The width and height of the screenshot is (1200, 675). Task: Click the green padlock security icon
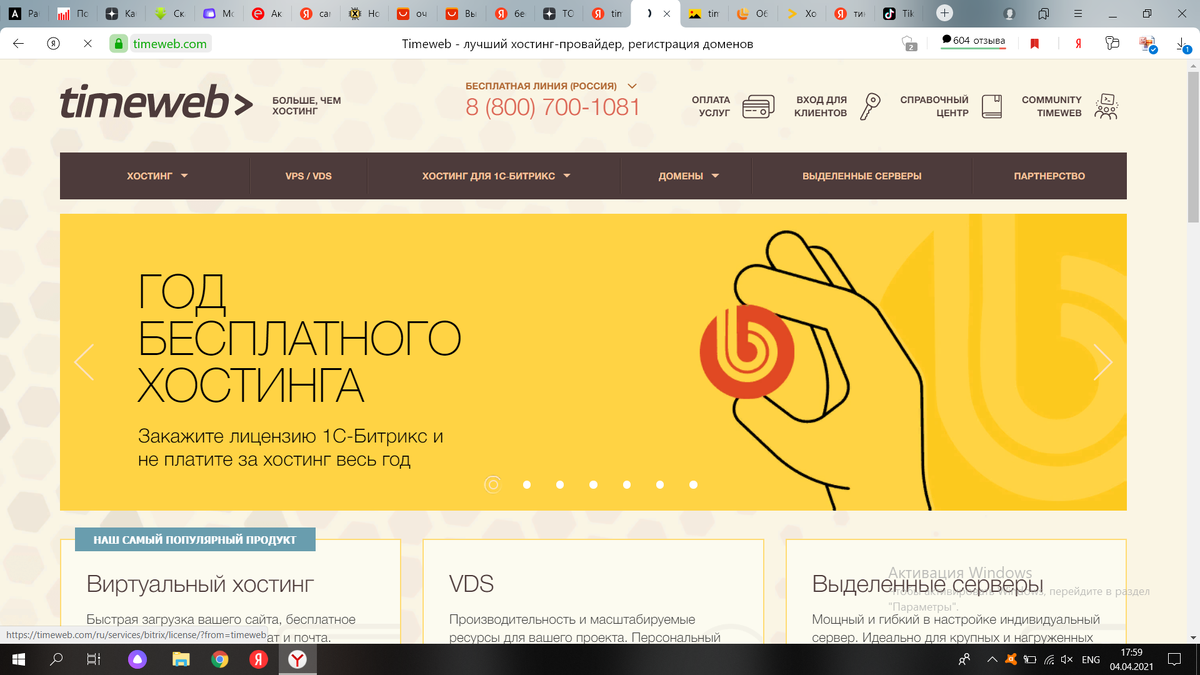118,44
